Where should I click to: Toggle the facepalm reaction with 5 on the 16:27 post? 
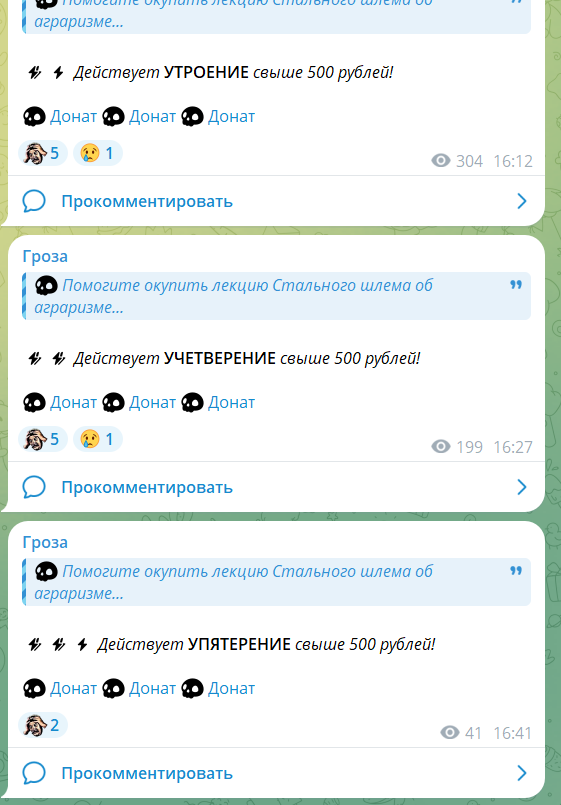coord(43,439)
